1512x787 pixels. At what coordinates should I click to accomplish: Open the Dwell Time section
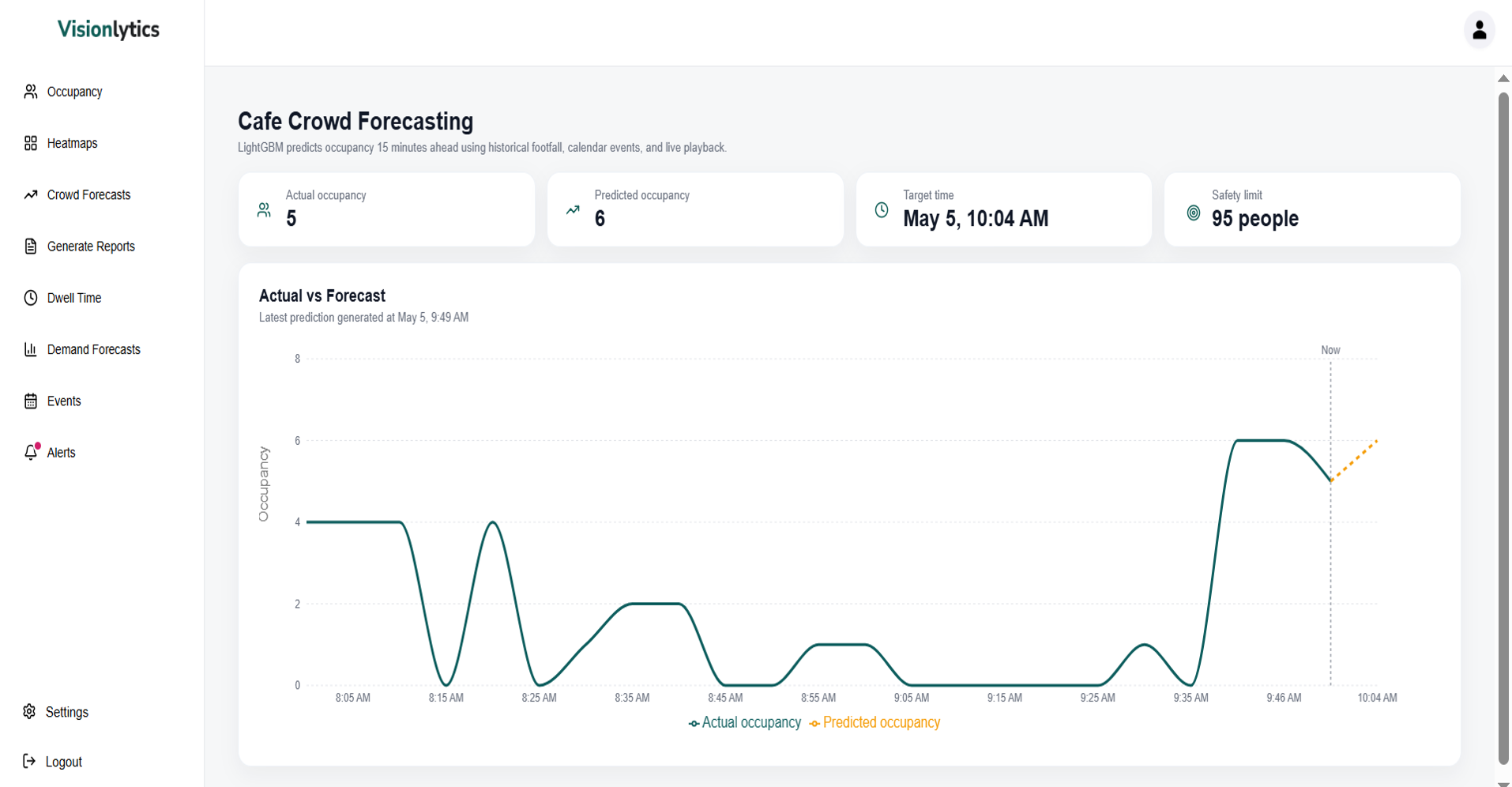click(74, 298)
